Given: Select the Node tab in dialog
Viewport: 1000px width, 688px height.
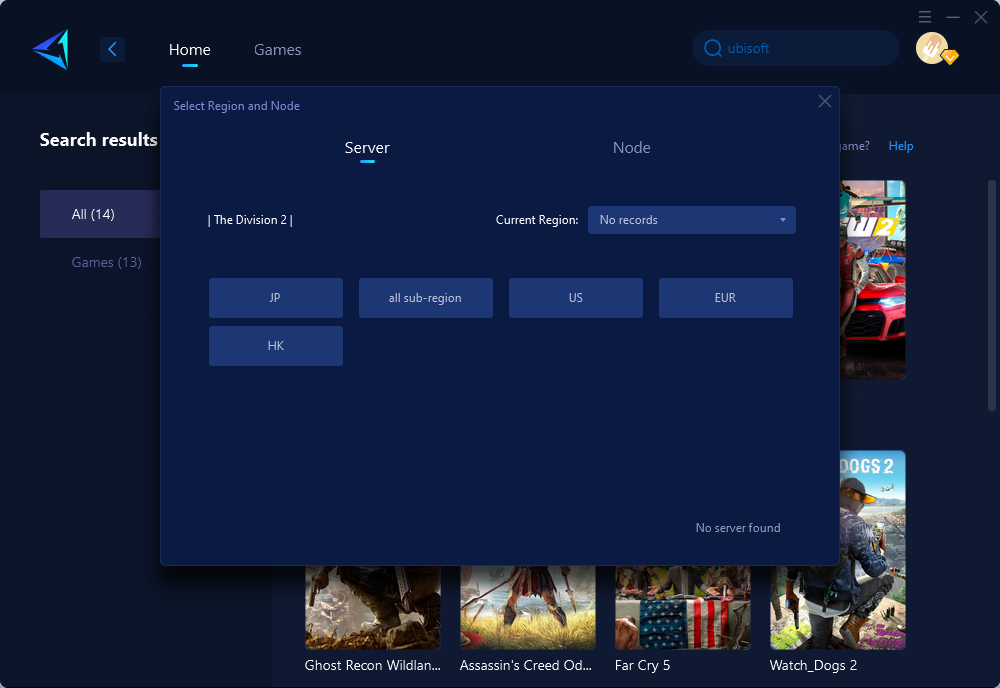Looking at the screenshot, I should point(631,148).
